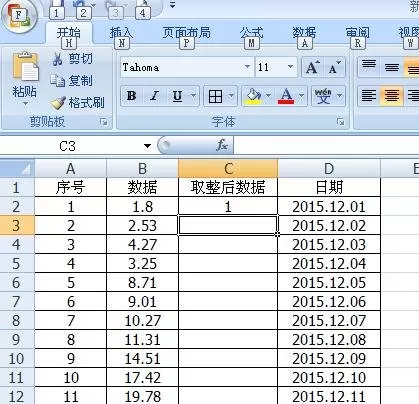Copy selection using 复制 button
This screenshot has width=419, height=404.
[x=71, y=81]
